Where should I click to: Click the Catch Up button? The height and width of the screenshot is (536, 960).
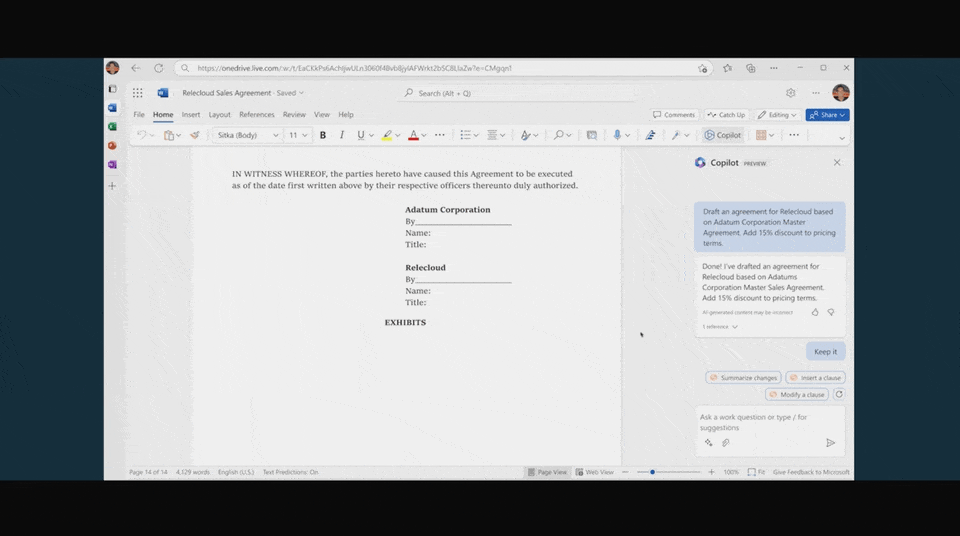point(726,115)
